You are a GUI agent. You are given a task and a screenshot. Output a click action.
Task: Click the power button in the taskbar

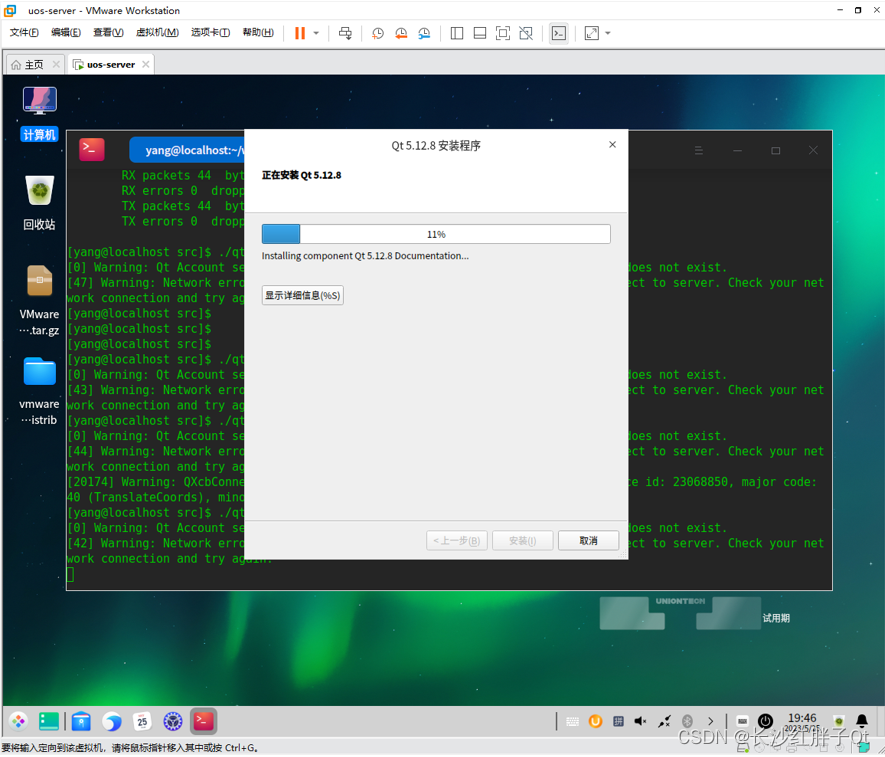765,721
